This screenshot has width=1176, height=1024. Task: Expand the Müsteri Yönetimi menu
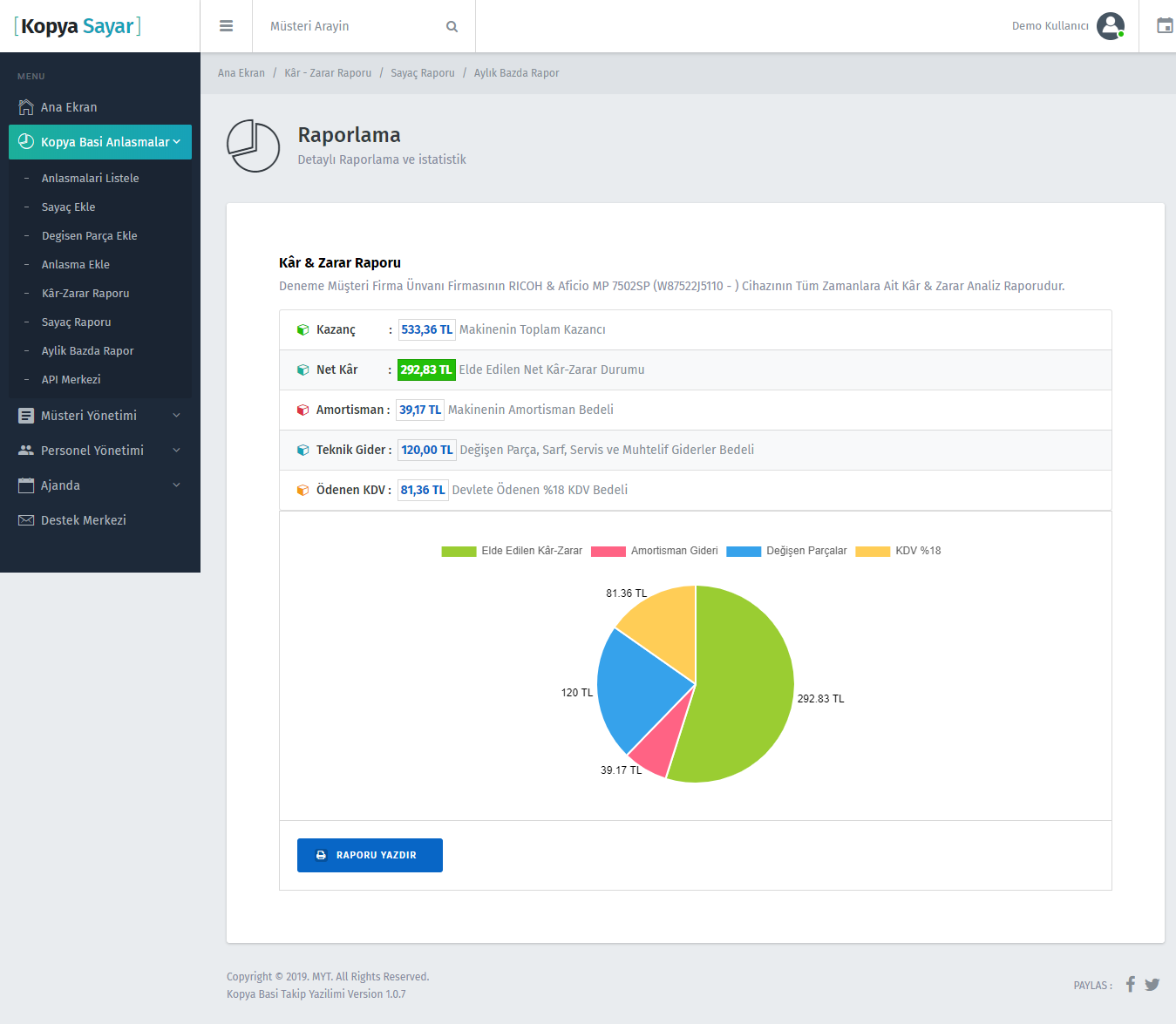89,416
